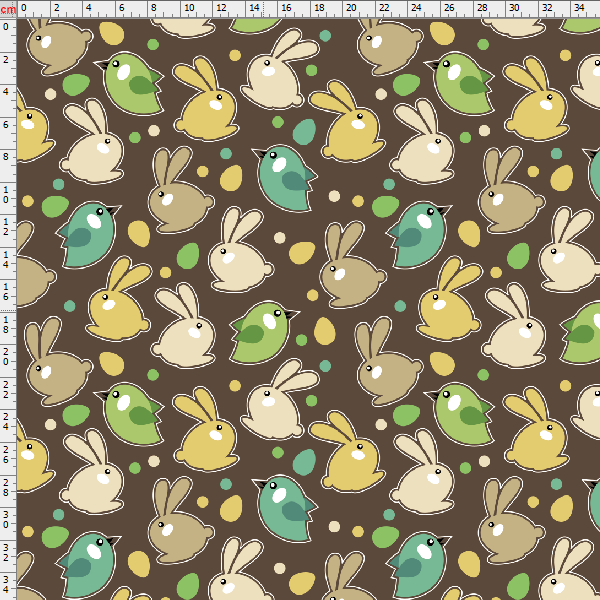Click 26 on the vertical ruler

click(6, 454)
